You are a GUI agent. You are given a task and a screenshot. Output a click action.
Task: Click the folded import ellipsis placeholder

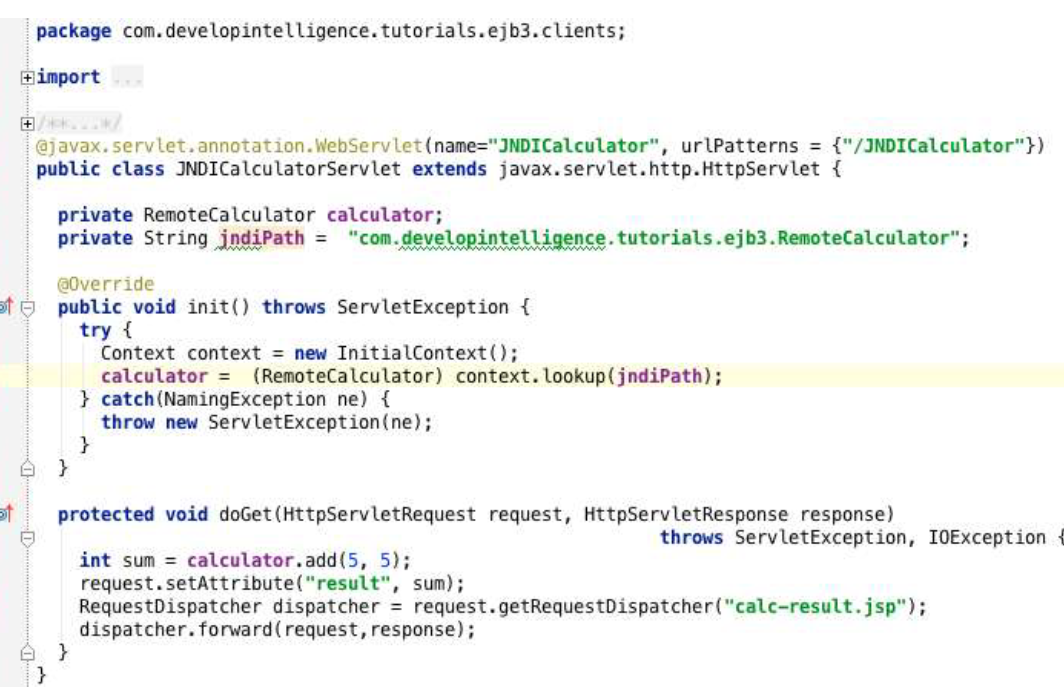pyautogui.click(x=126, y=78)
